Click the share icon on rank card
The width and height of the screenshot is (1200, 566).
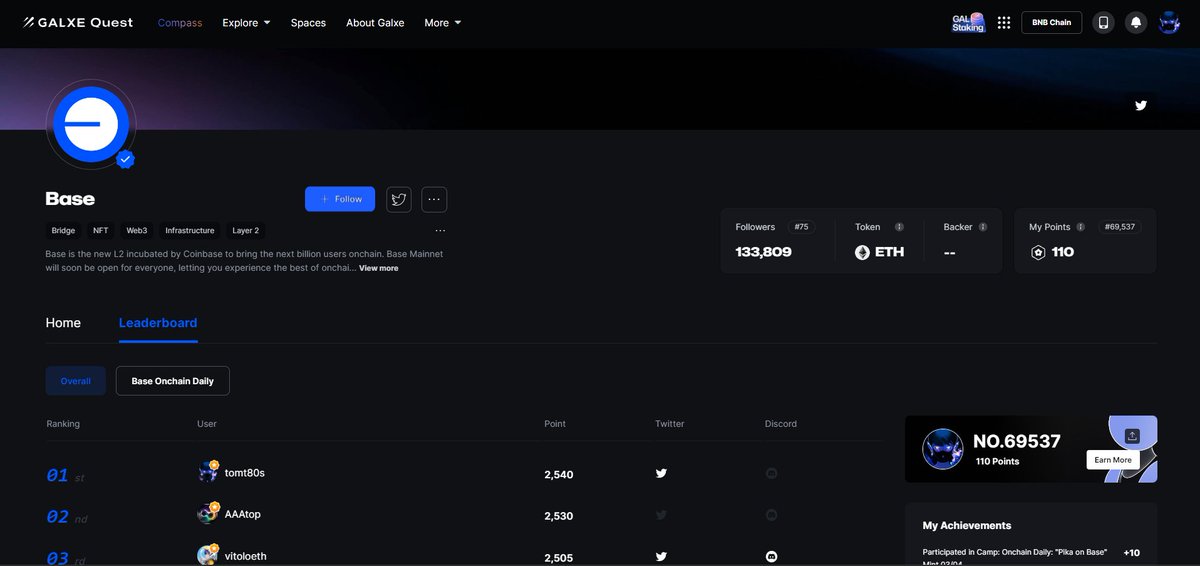tap(1132, 436)
